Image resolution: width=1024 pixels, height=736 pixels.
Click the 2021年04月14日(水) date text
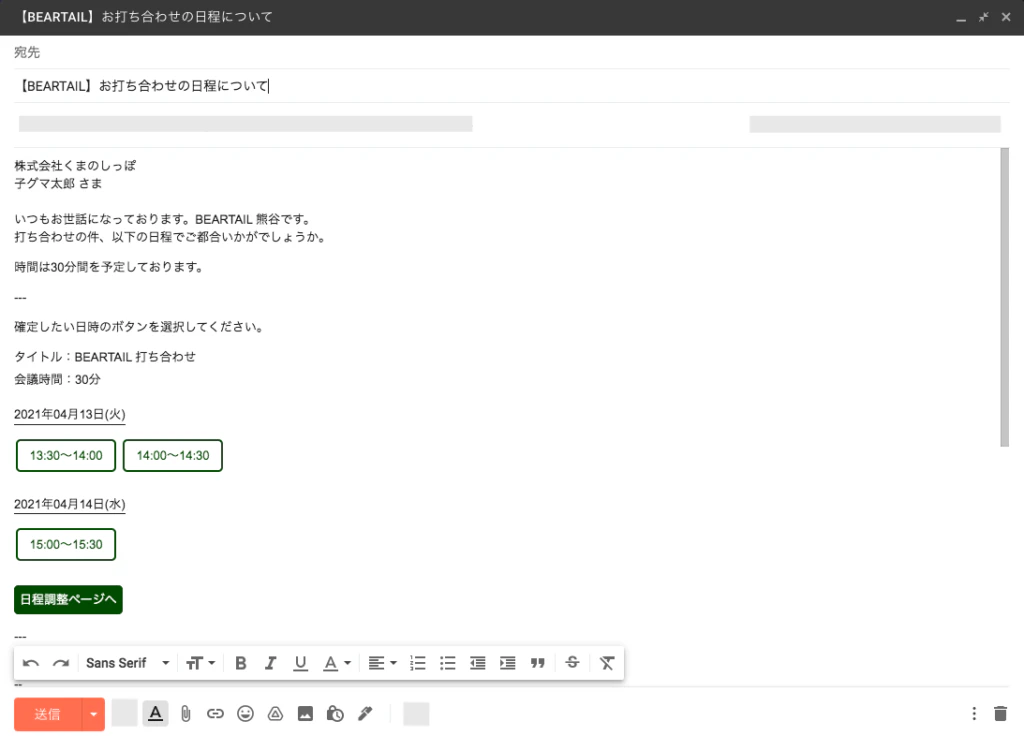(x=70, y=504)
